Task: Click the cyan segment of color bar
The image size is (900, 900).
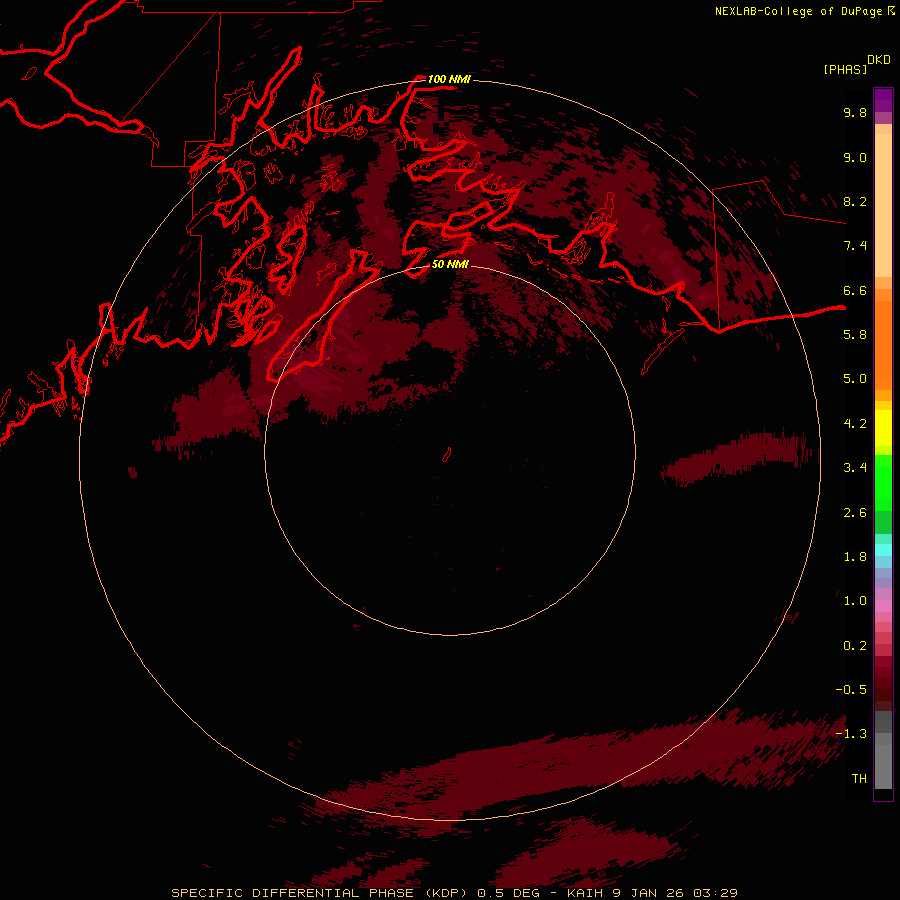Action: 883,550
